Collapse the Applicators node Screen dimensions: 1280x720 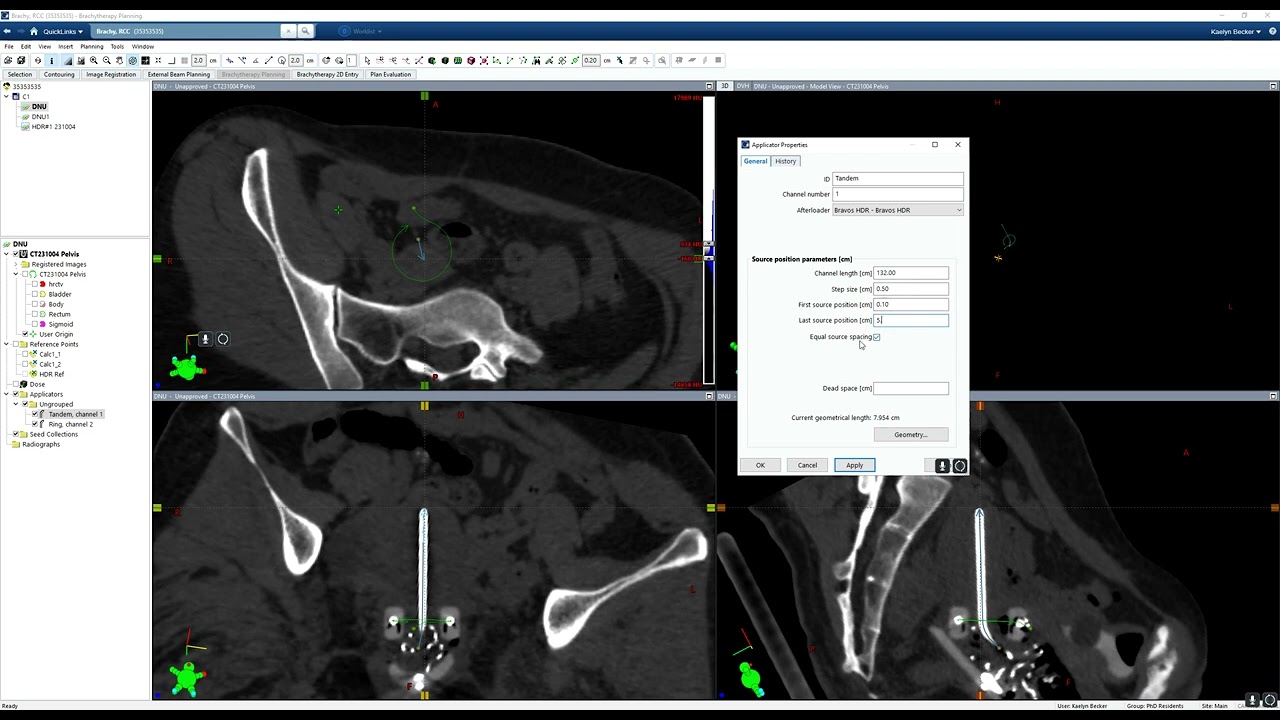pos(6,394)
